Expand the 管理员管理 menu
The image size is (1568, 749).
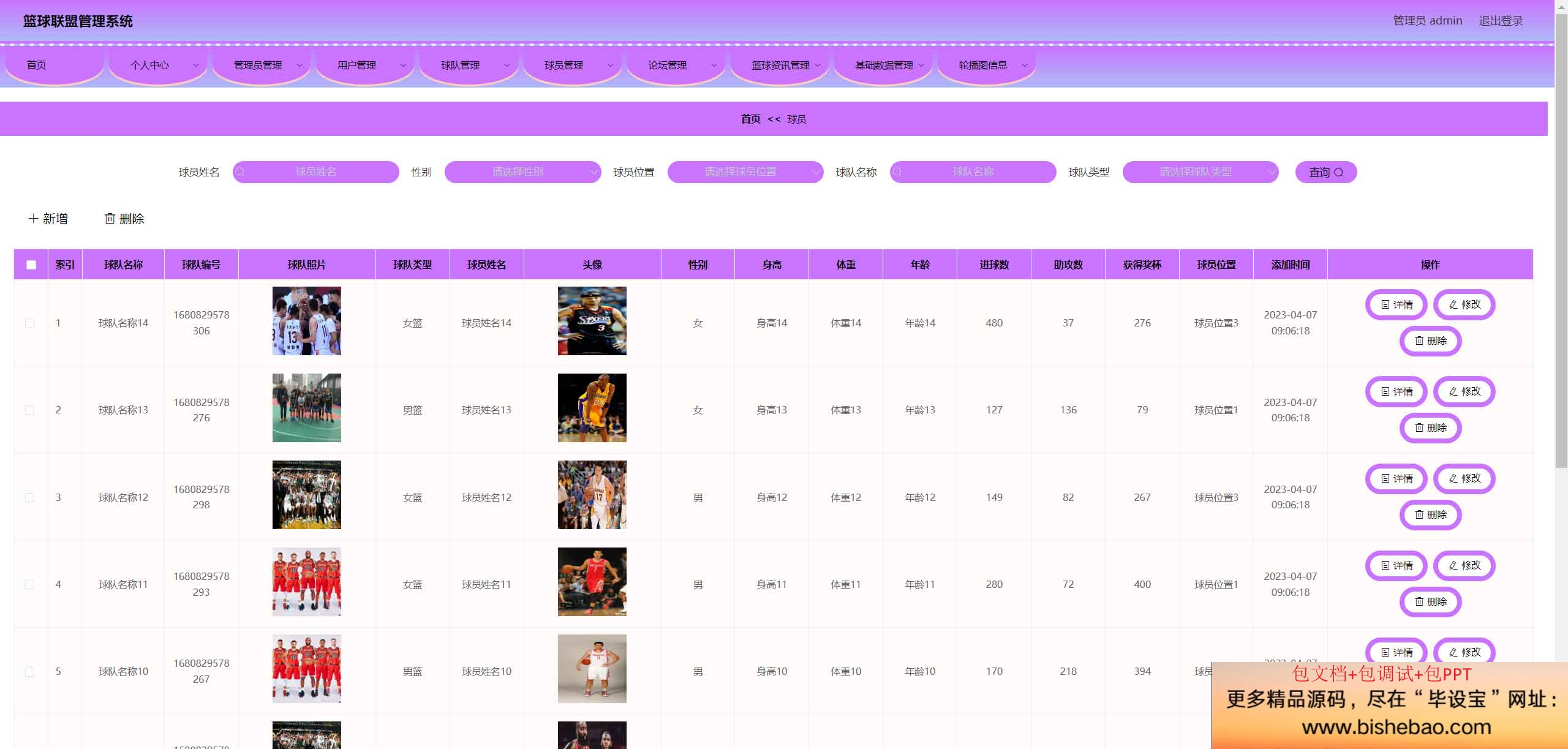pos(262,65)
